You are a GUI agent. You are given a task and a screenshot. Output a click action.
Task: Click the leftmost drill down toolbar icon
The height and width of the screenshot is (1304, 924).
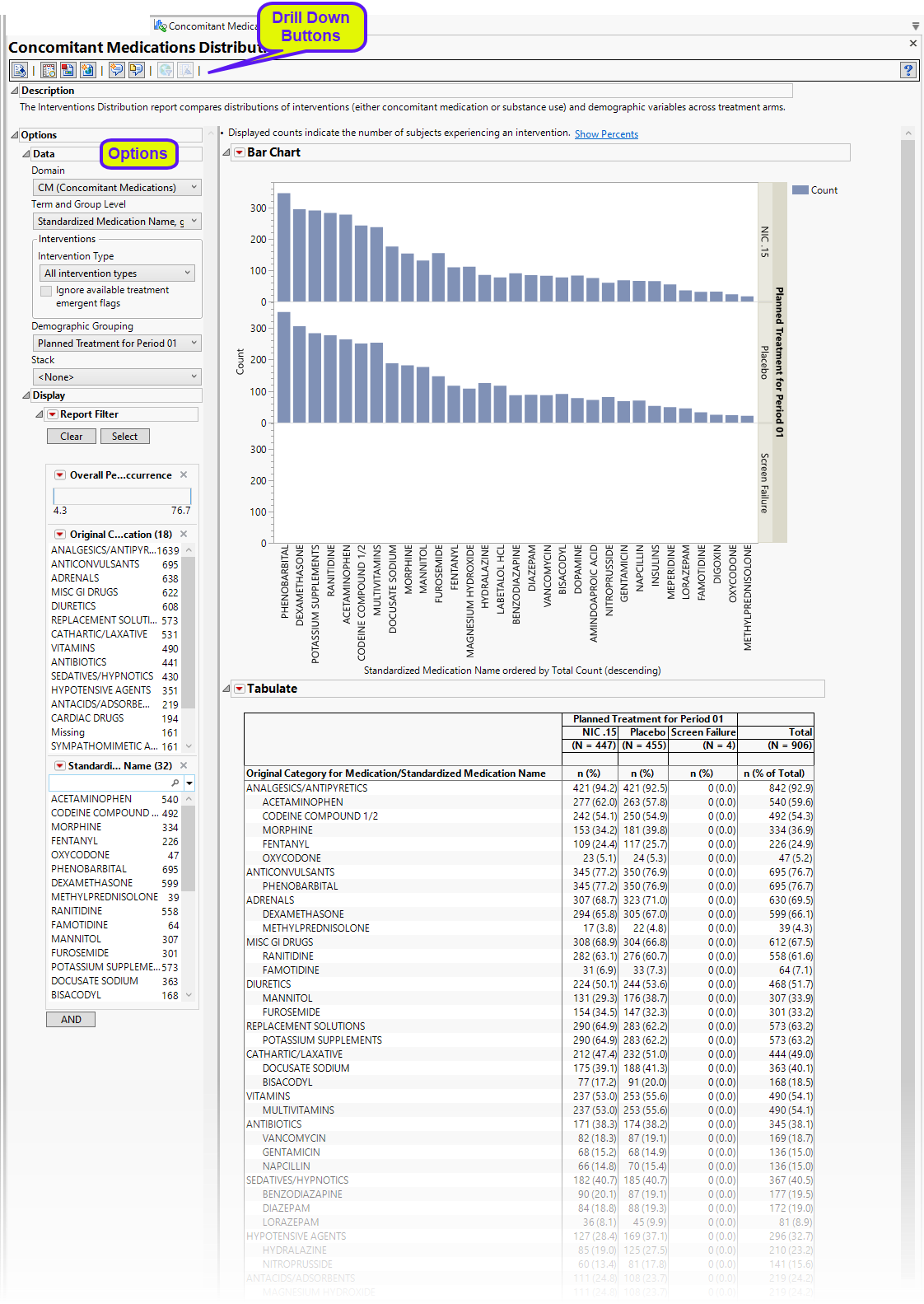[20, 71]
